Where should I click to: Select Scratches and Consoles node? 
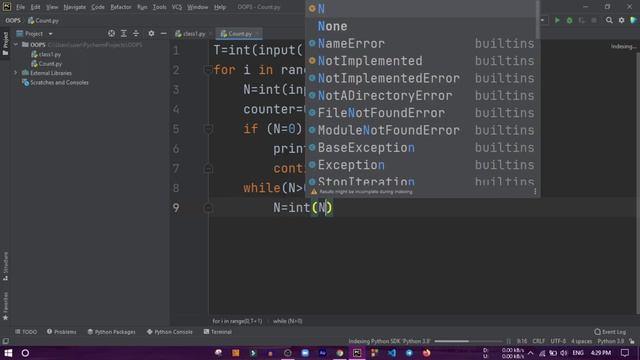coord(56,82)
